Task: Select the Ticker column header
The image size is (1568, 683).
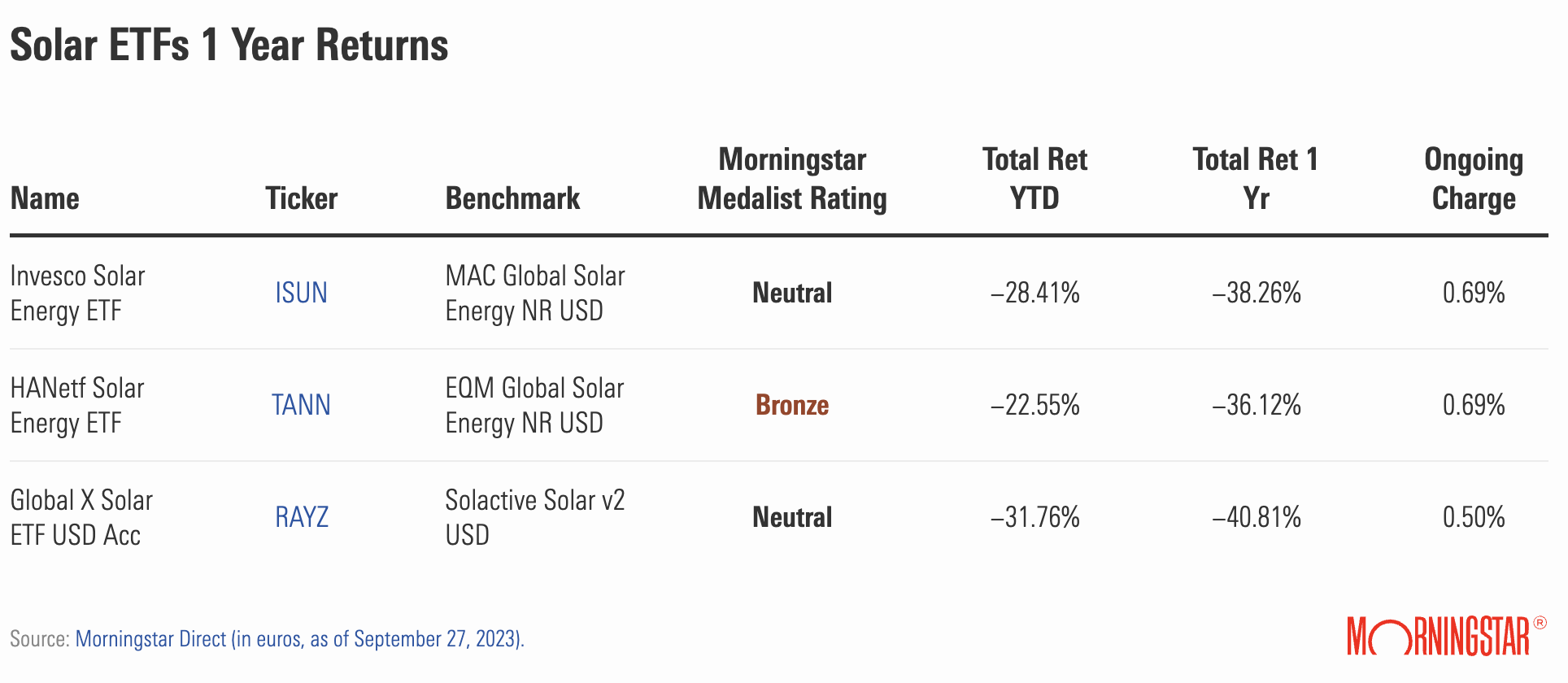Action: tap(301, 198)
